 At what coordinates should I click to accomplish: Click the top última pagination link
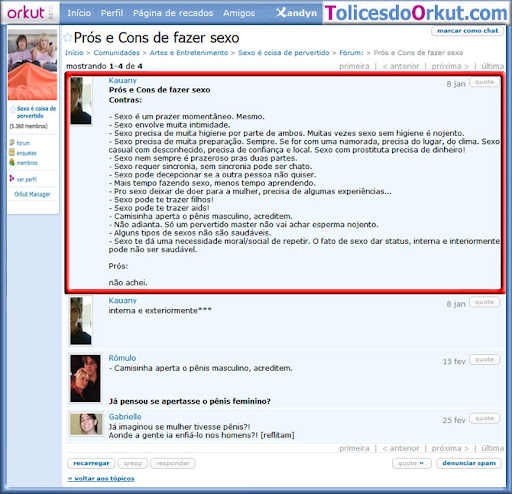492,66
